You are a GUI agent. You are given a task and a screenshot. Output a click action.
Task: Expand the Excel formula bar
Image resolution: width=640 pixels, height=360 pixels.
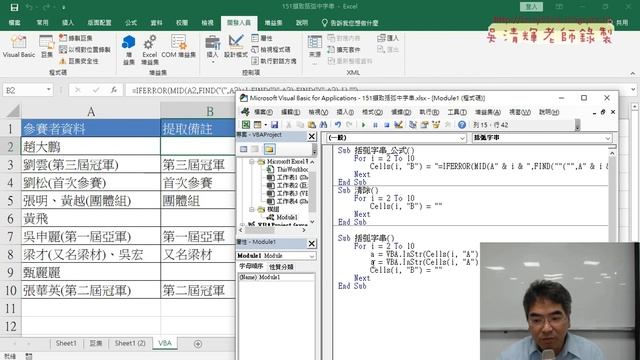coord(633,89)
